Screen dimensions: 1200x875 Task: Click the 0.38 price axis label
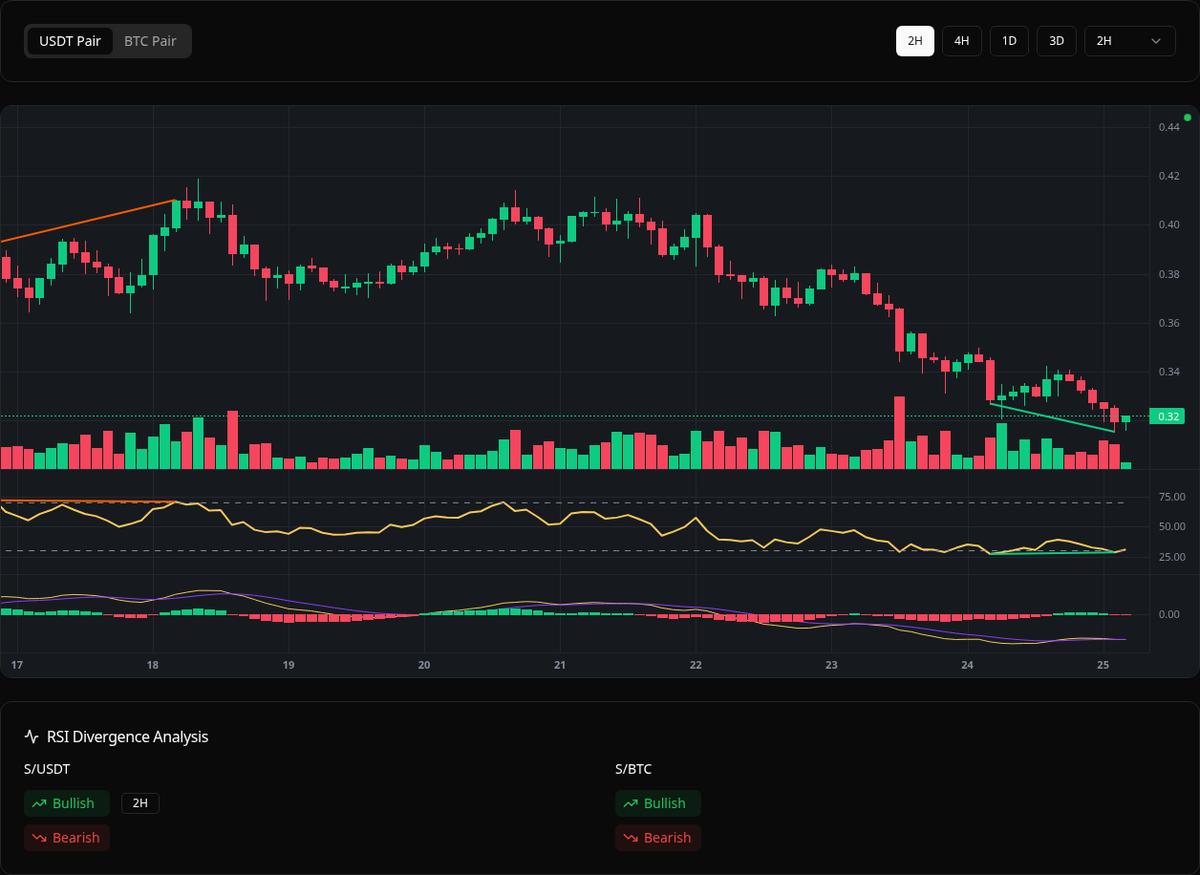[x=1169, y=274]
